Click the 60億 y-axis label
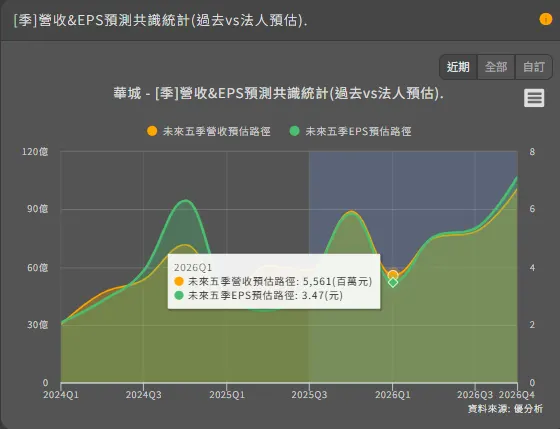The width and height of the screenshot is (560, 429). pyautogui.click(x=38, y=268)
